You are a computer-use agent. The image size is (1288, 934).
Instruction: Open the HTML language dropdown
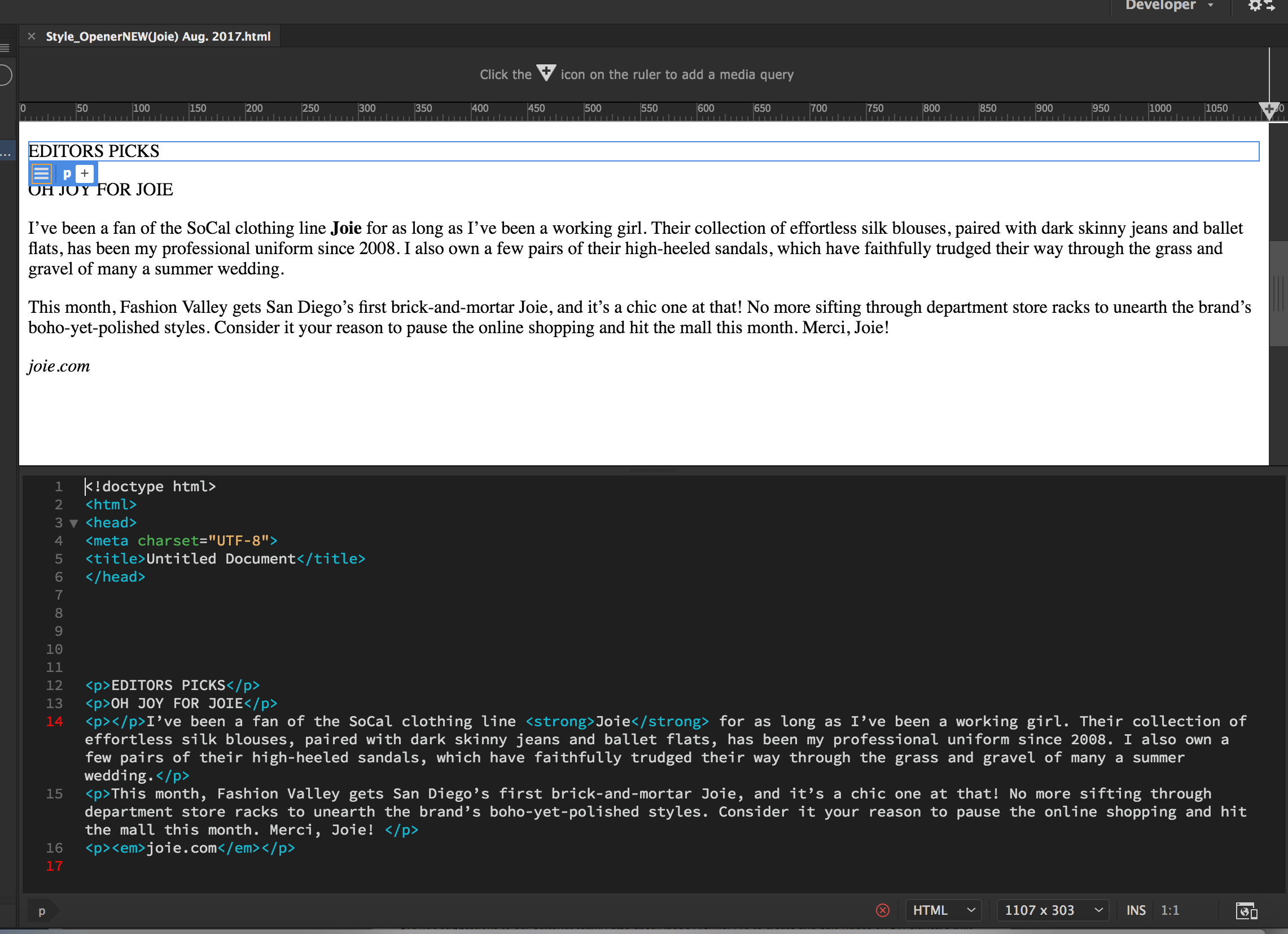[x=943, y=910]
